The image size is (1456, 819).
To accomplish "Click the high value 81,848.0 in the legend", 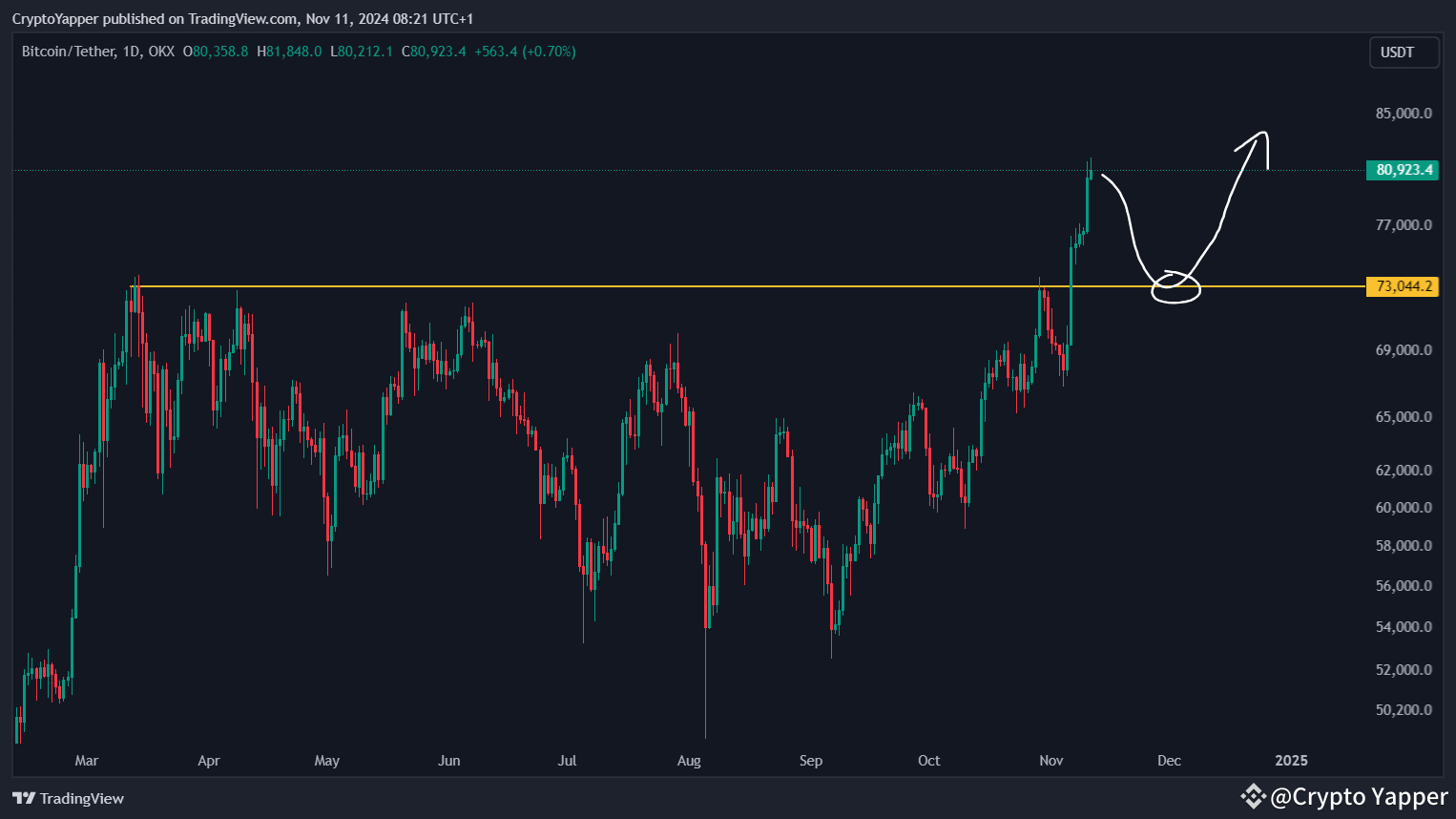I will point(291,52).
